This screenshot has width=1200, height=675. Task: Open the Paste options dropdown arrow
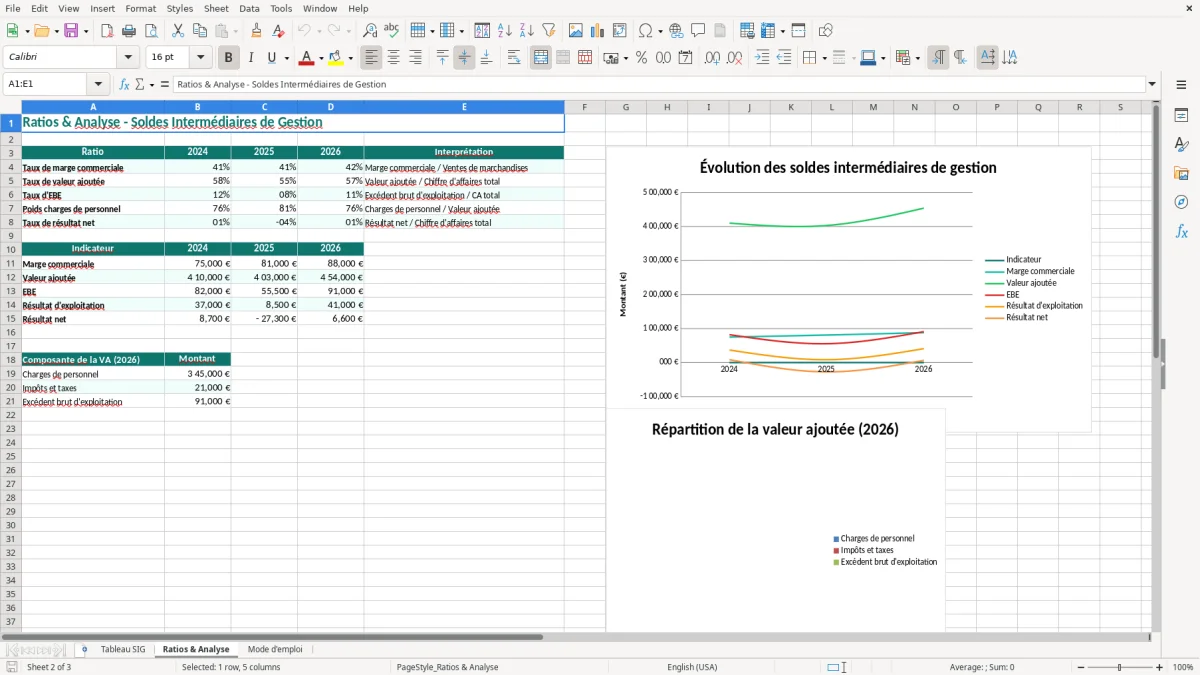[236, 31]
